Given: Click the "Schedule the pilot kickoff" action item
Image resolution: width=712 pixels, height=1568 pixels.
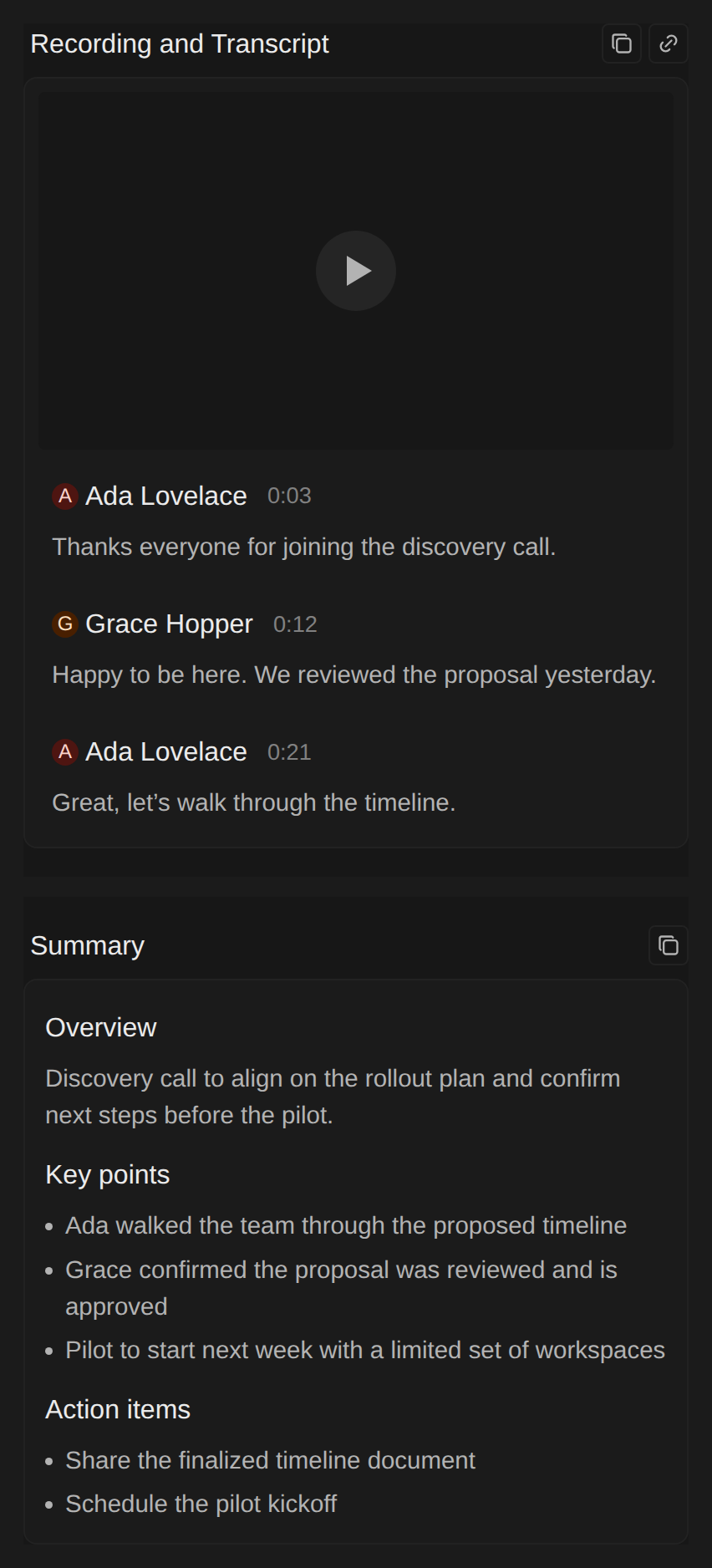Looking at the screenshot, I should click(x=201, y=1504).
